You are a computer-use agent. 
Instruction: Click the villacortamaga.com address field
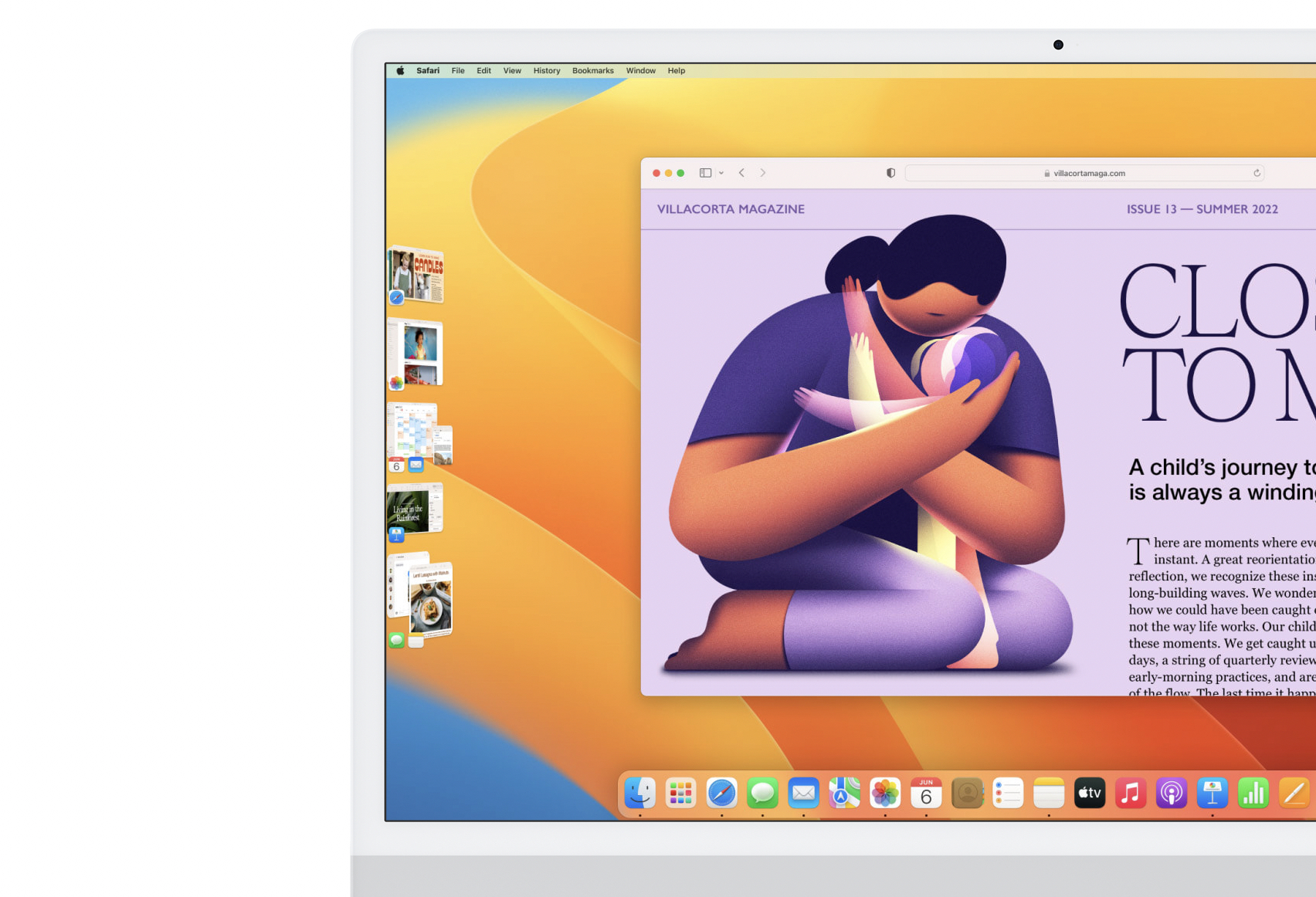tap(1084, 173)
